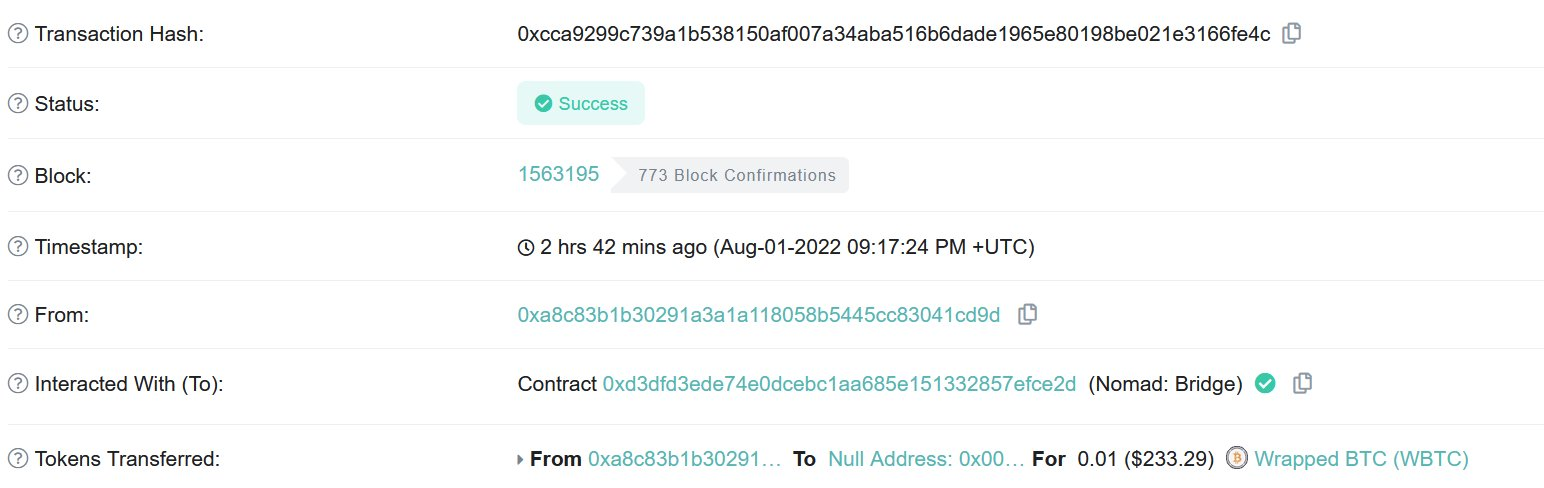Open block number 1563195
The width and height of the screenshot is (1544, 488).
coord(558,174)
